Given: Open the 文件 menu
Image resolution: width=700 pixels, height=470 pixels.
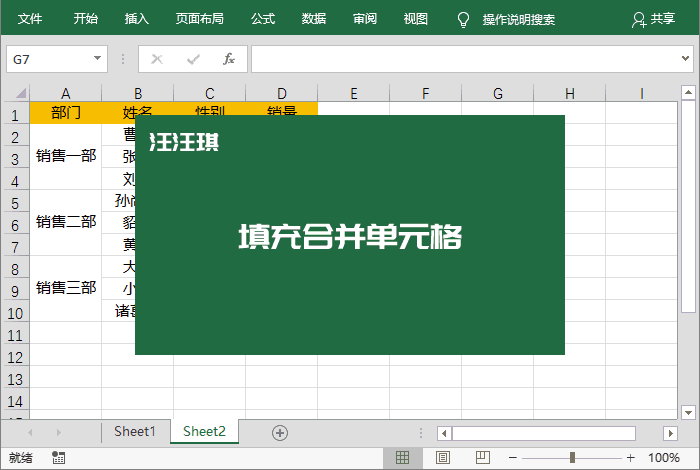Looking at the screenshot, I should click(x=30, y=19).
